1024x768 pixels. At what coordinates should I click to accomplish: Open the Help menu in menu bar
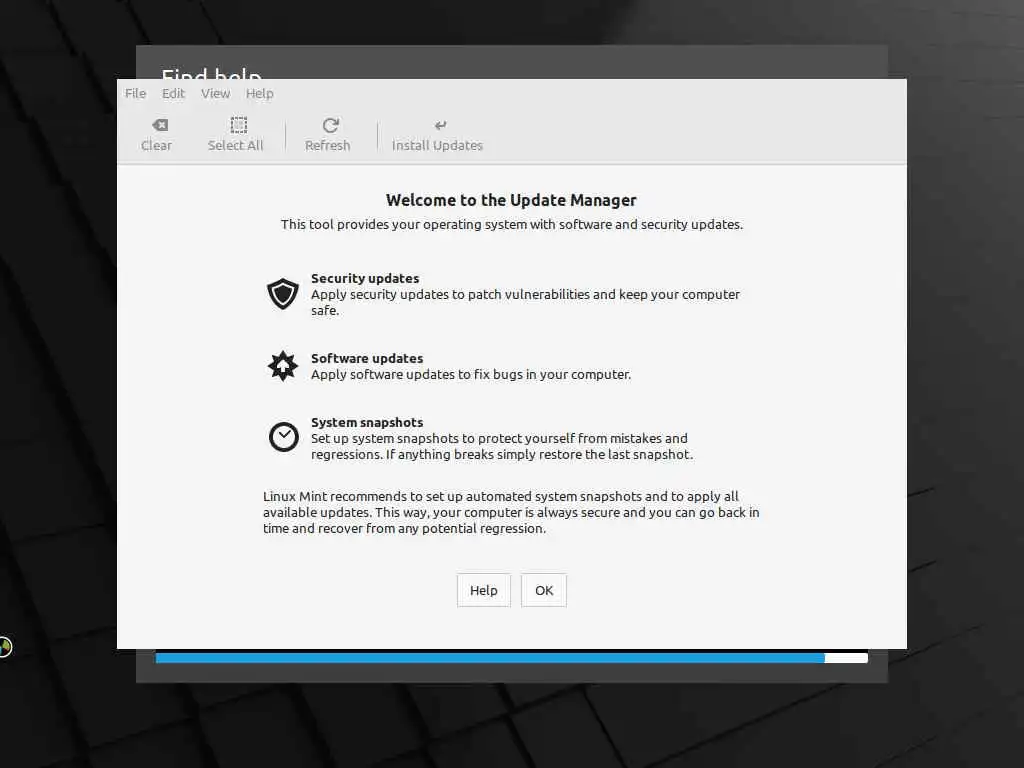tap(259, 93)
